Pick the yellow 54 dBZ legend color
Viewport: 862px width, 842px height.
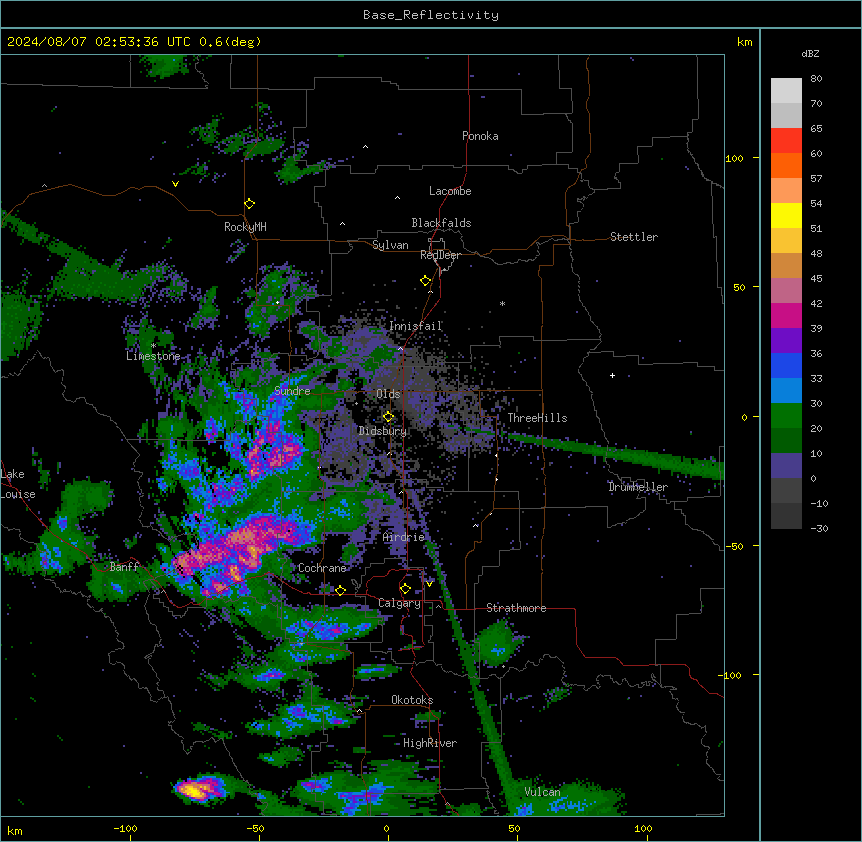coord(786,215)
